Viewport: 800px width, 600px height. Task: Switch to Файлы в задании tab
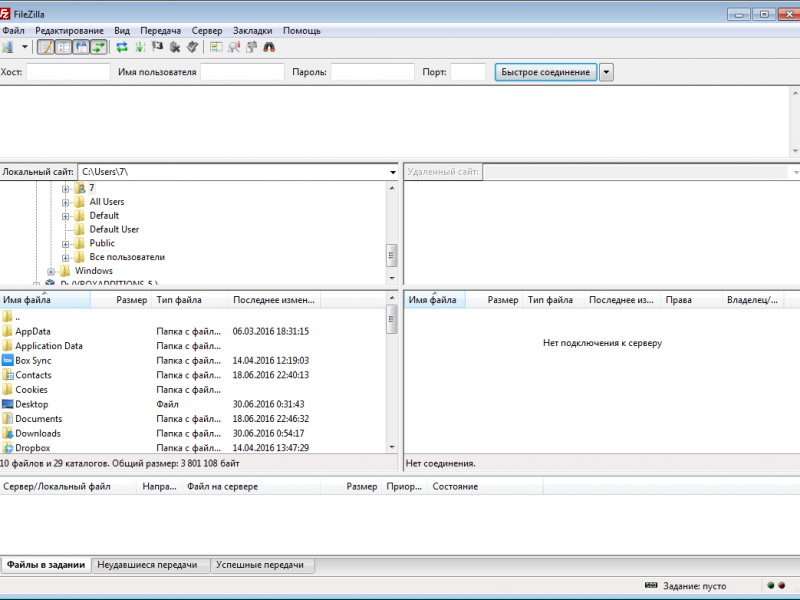(x=46, y=565)
